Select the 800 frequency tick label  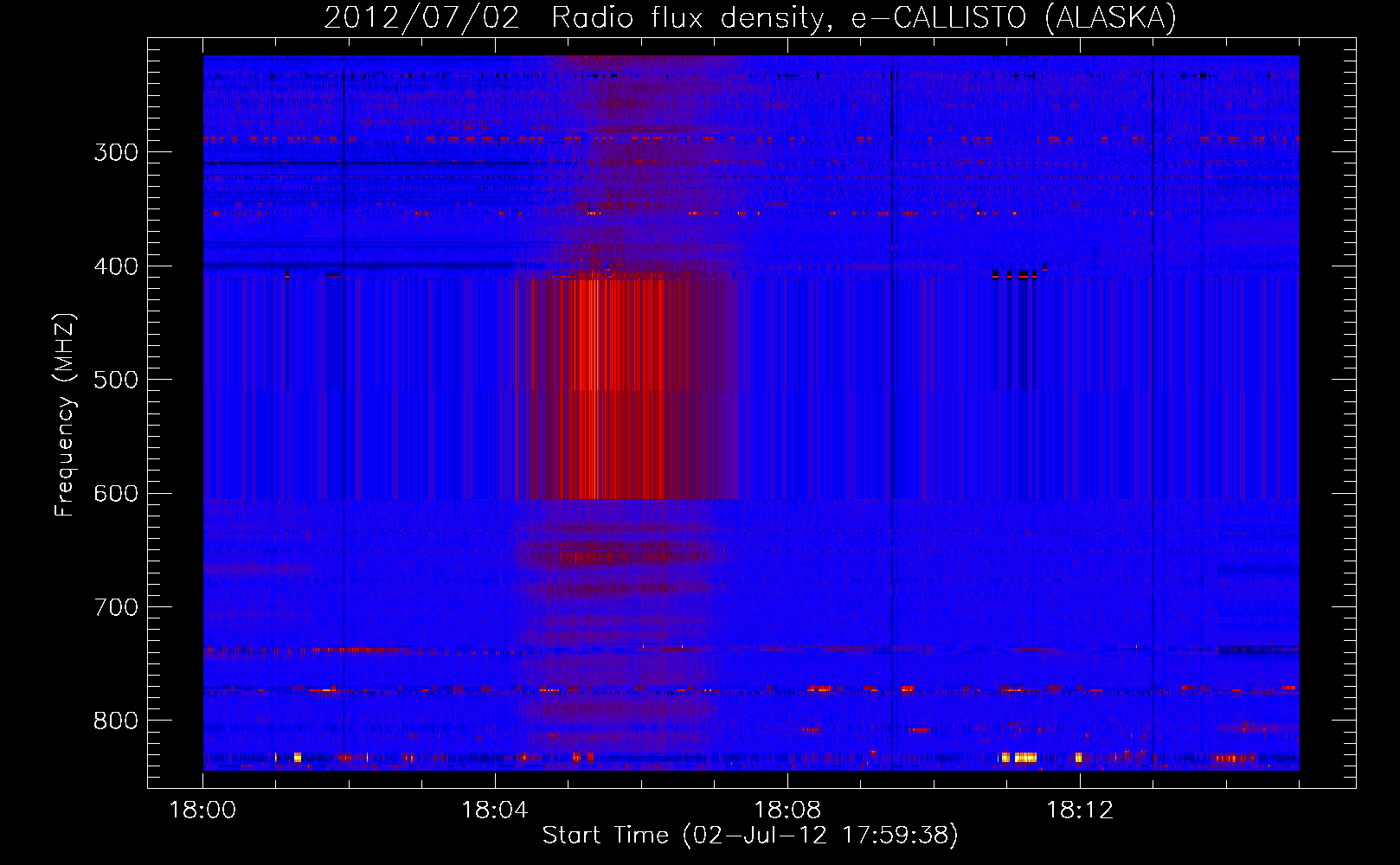coord(116,721)
